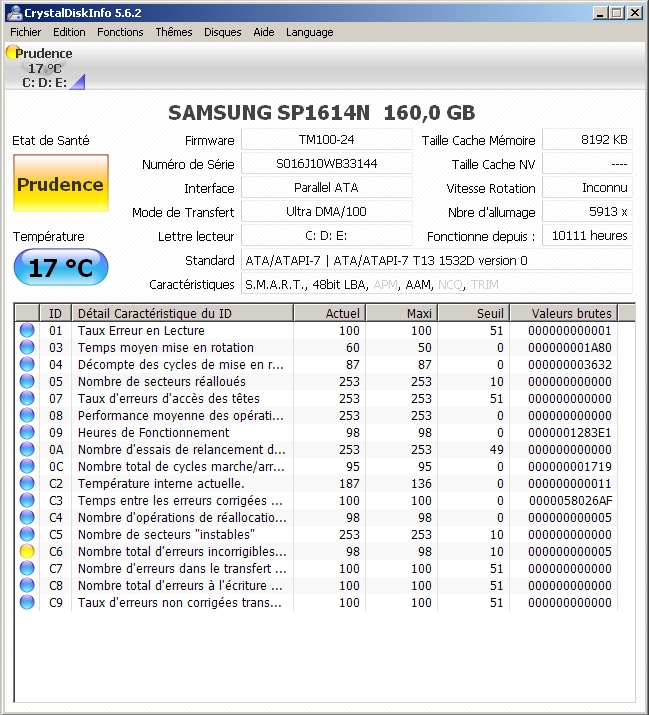This screenshot has width=649, height=715.
Task: Click the cache size 8192 KB field
Action: point(587,140)
